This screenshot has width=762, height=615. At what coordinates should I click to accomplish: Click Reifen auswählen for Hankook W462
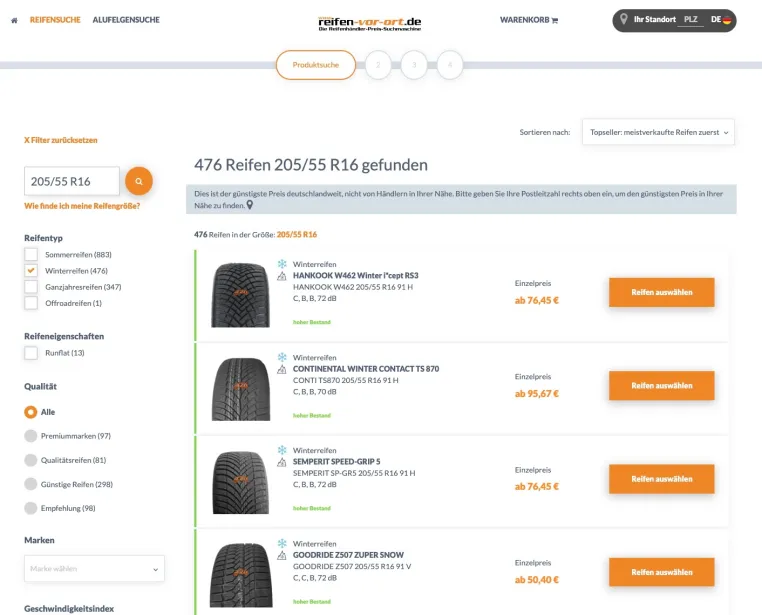tap(661, 292)
